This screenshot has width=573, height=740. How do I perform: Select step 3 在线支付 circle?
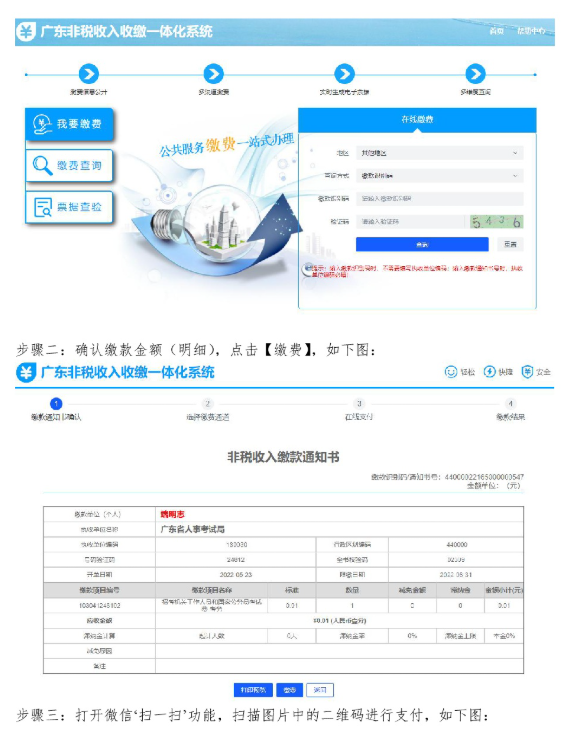pyautogui.click(x=359, y=404)
